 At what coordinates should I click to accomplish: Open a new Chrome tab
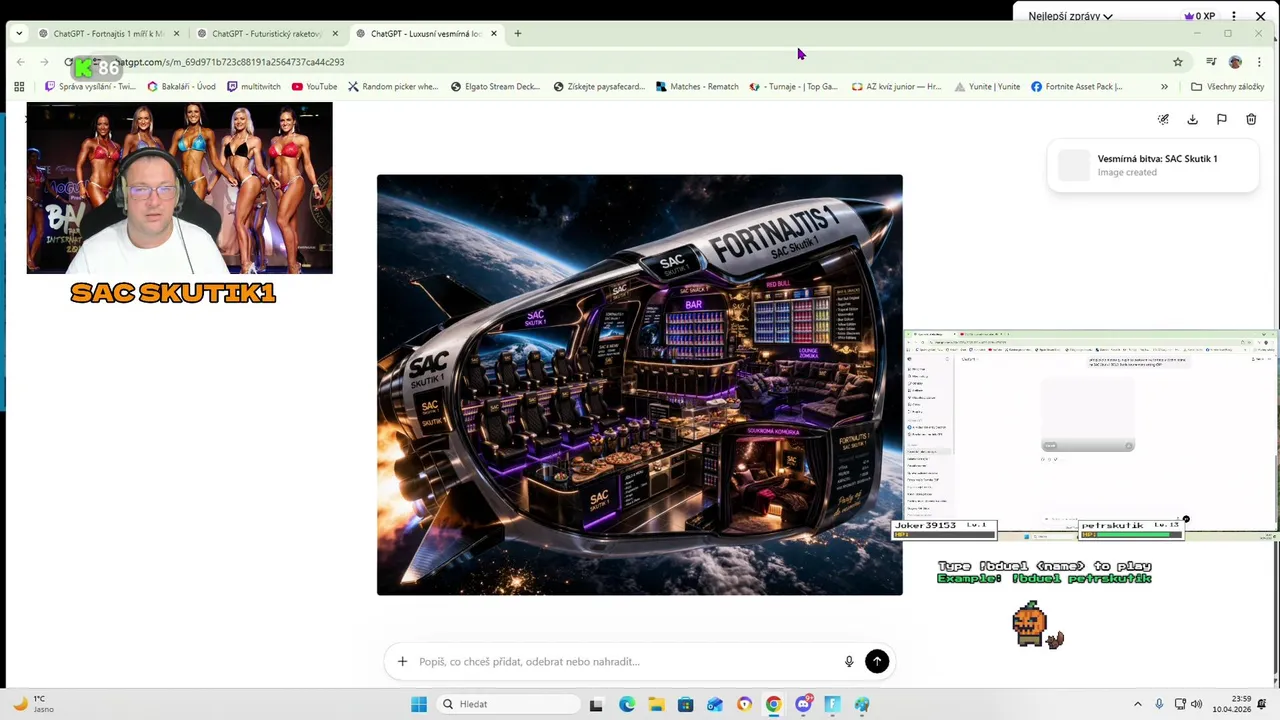pos(517,33)
